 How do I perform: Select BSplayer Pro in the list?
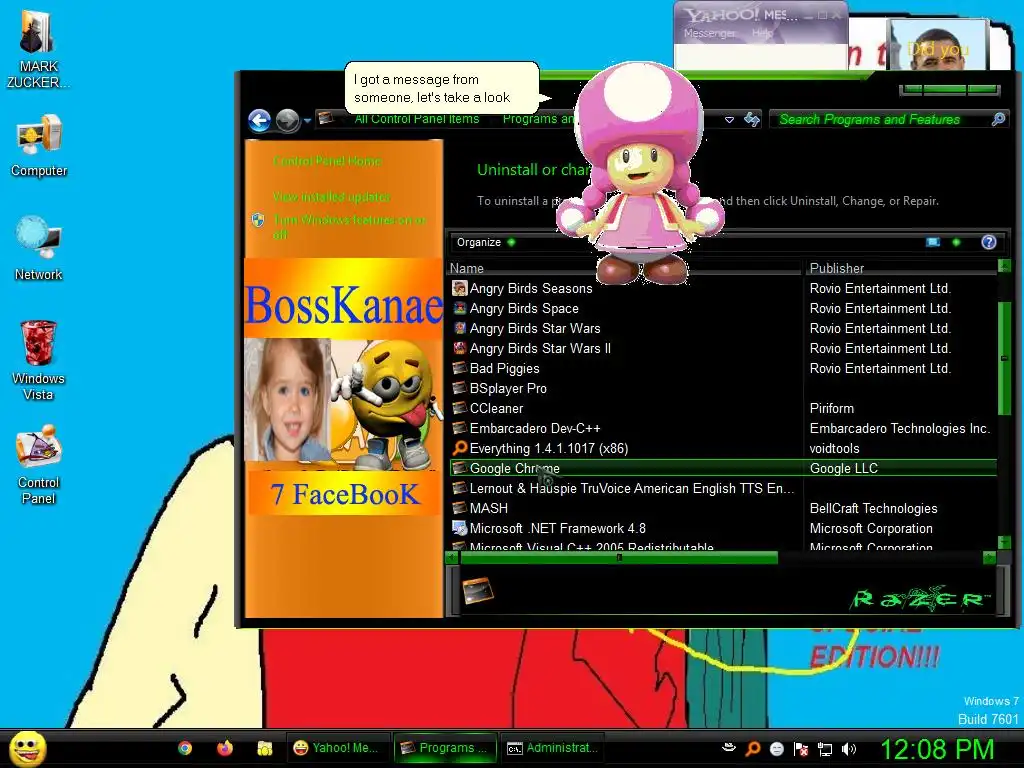(x=723, y=388)
